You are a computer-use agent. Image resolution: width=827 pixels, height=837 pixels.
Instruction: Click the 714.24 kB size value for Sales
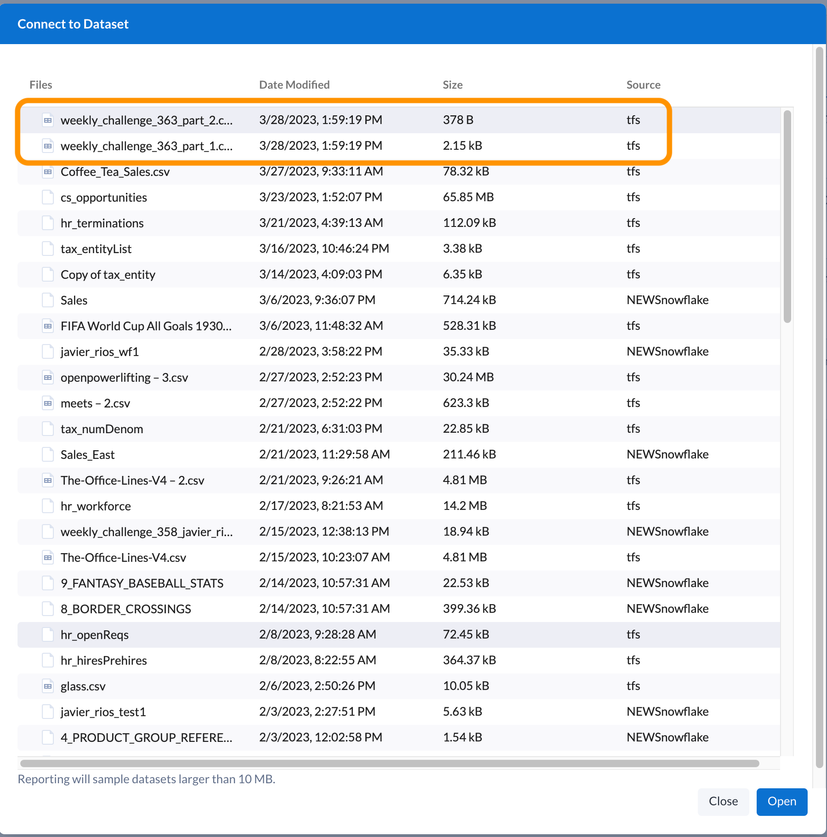[469, 300]
